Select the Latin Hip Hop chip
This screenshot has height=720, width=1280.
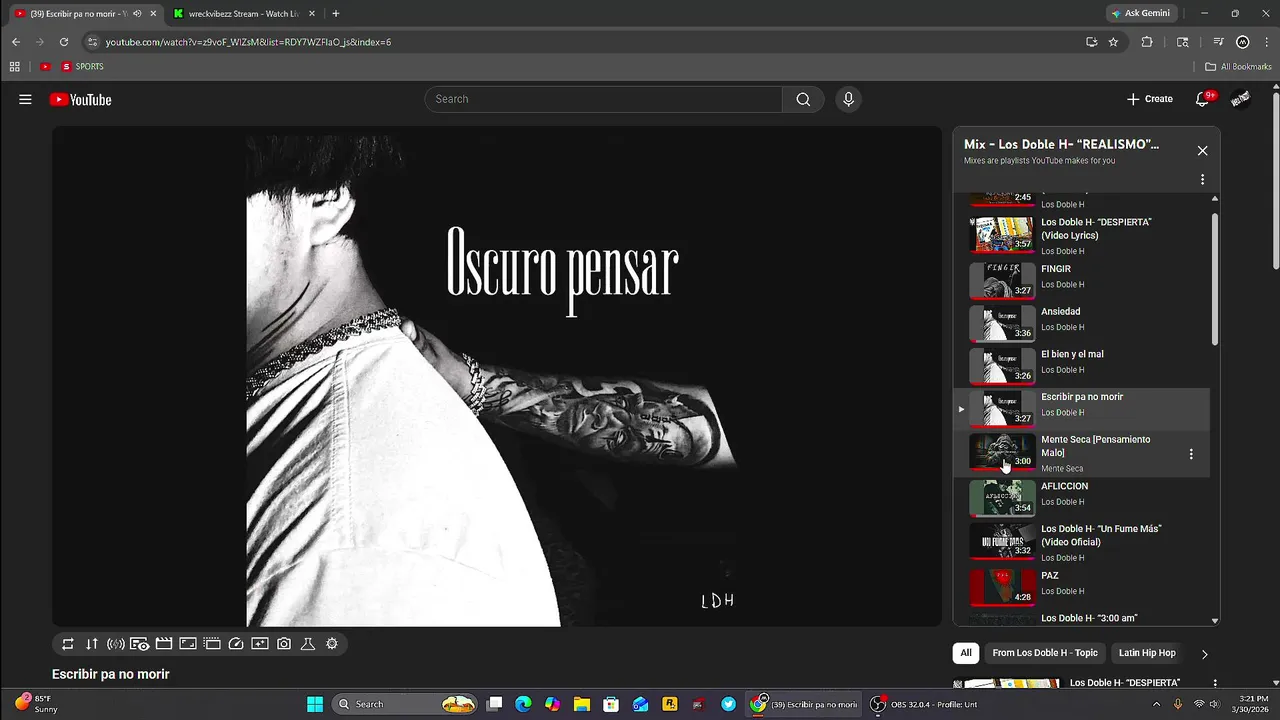pyautogui.click(x=1147, y=653)
